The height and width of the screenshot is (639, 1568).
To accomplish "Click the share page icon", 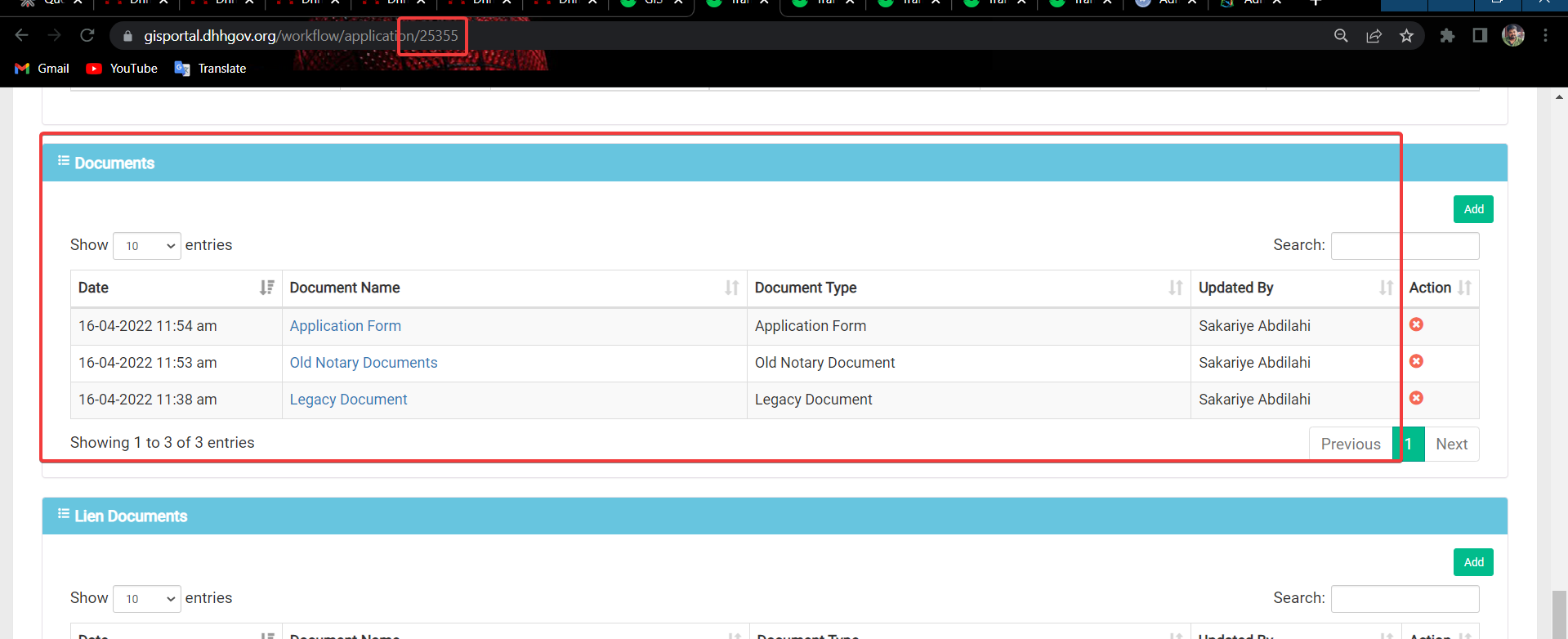I will click(x=1374, y=36).
